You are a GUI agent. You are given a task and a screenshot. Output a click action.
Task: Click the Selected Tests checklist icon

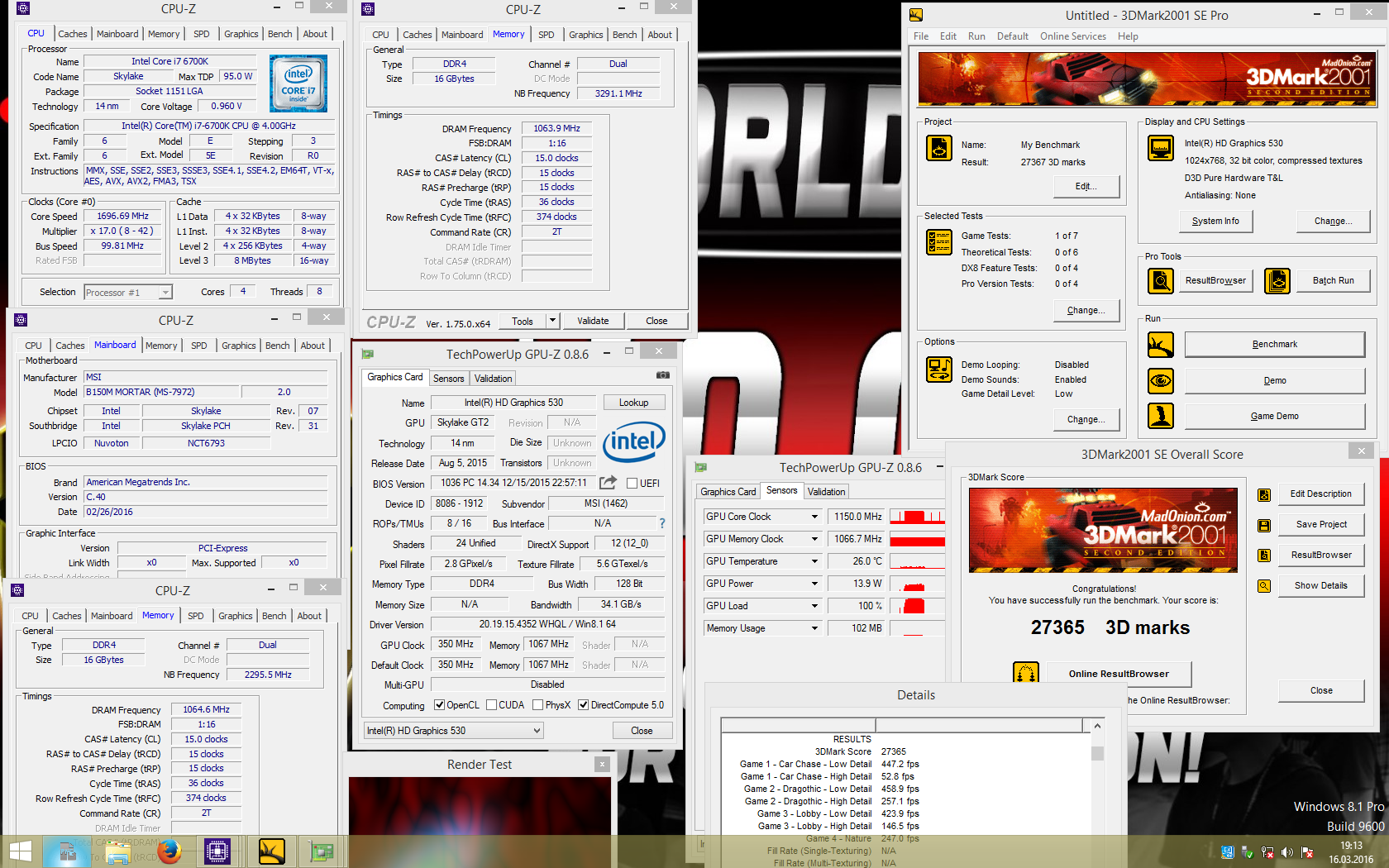pos(939,241)
